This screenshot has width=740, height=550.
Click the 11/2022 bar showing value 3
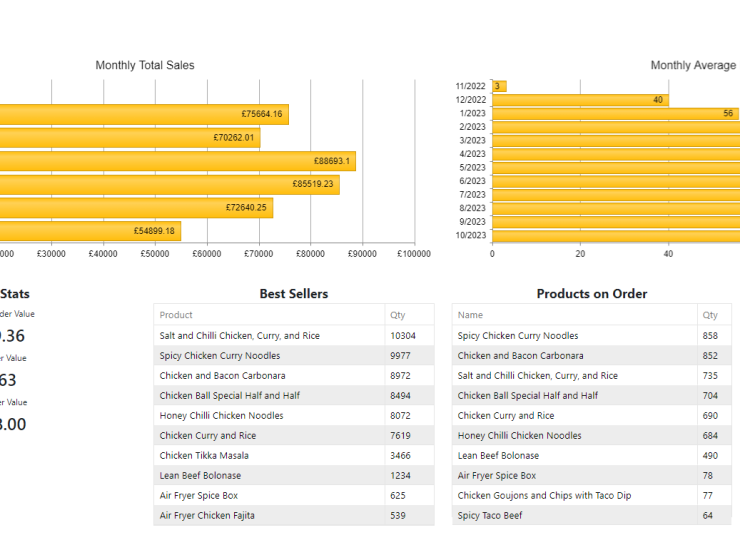click(499, 86)
